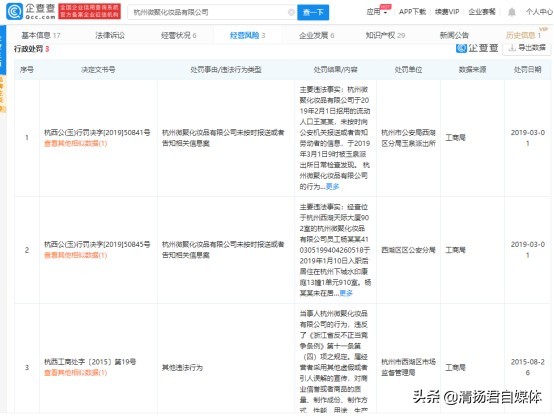Open the APP下载 link

point(412,12)
